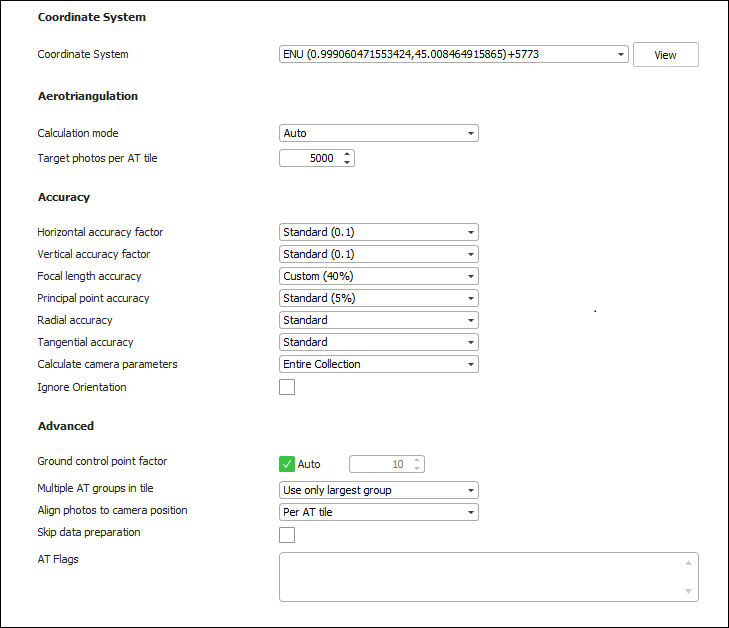Expand the Tangential accuracy dropdown
The height and width of the screenshot is (628, 729).
(378, 342)
